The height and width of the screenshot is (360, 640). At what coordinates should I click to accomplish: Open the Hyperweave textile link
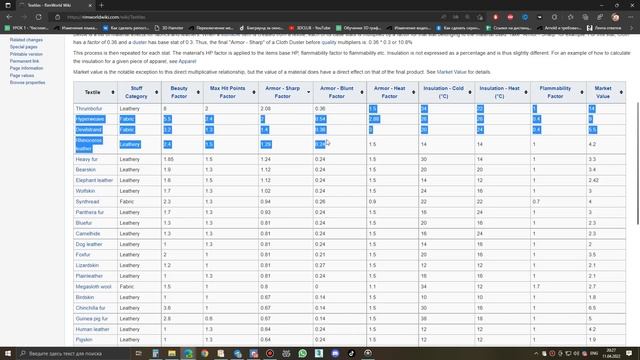coord(90,119)
